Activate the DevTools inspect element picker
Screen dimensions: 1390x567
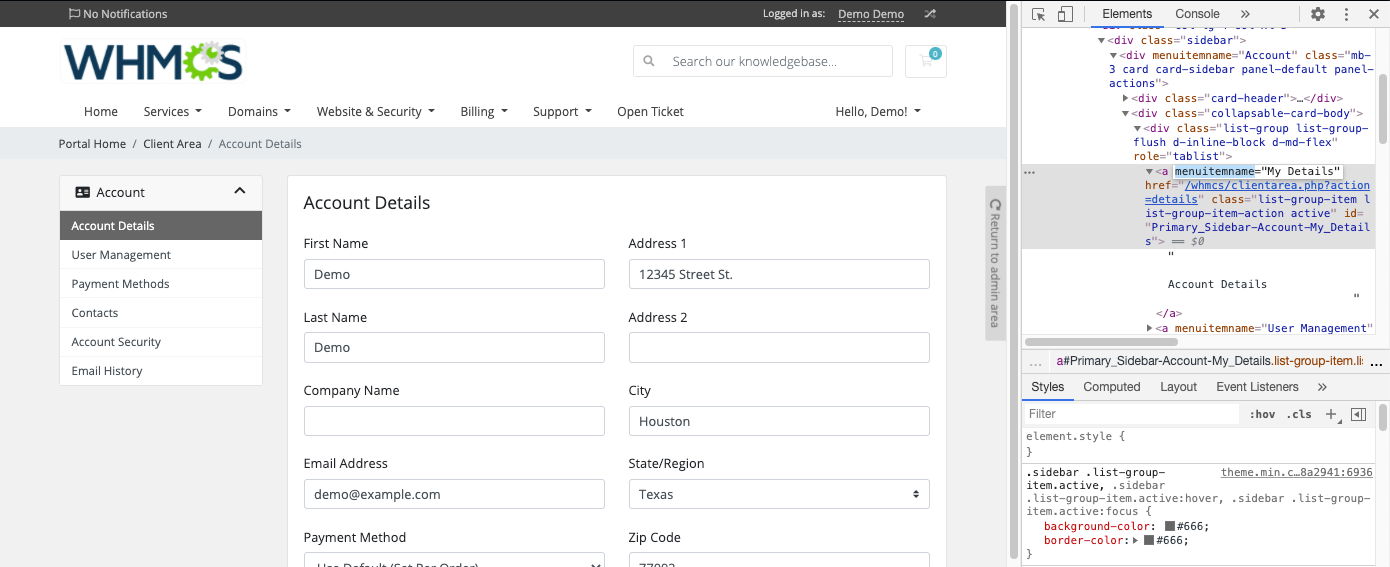point(1039,14)
